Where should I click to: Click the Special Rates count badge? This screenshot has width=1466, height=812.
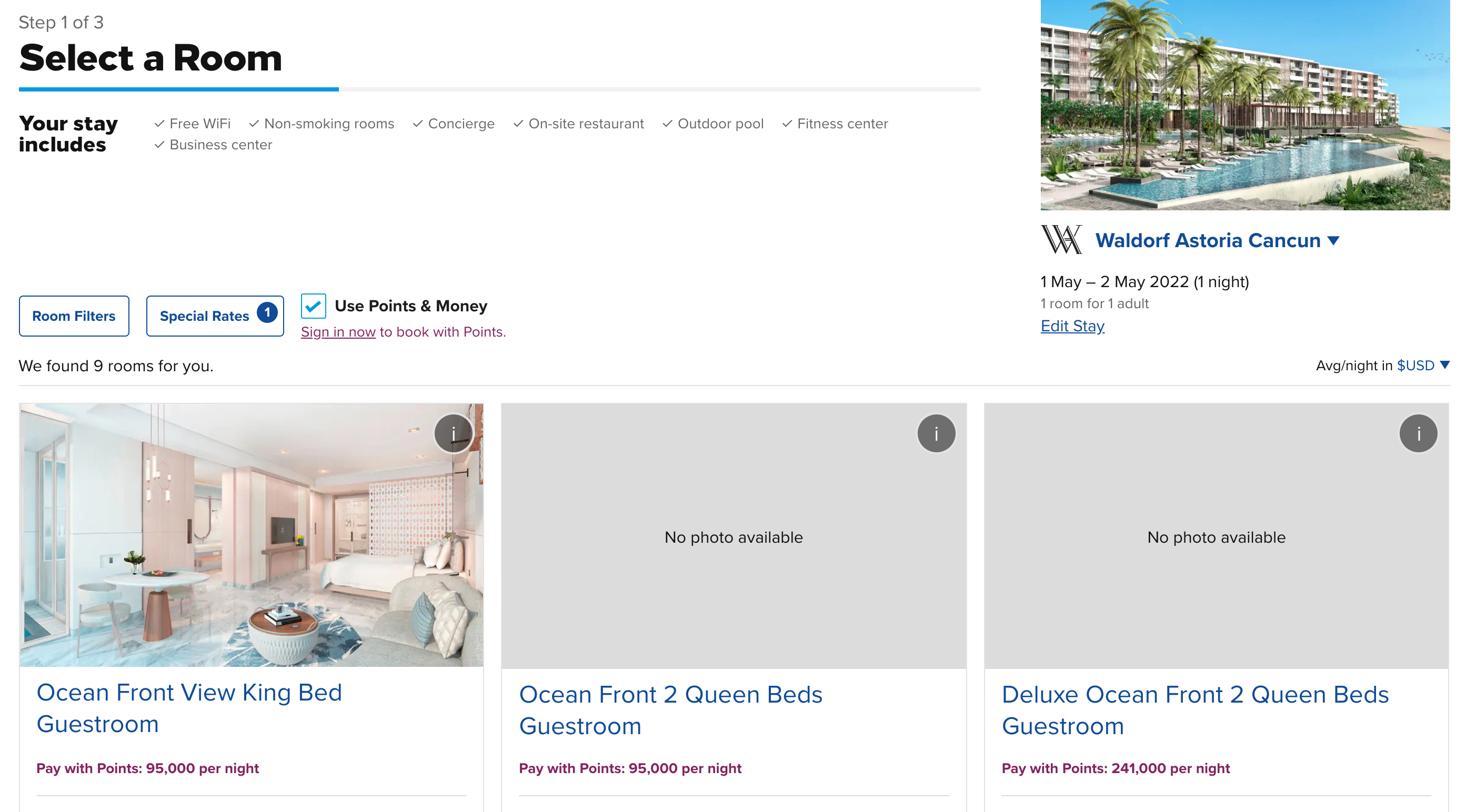click(x=267, y=312)
